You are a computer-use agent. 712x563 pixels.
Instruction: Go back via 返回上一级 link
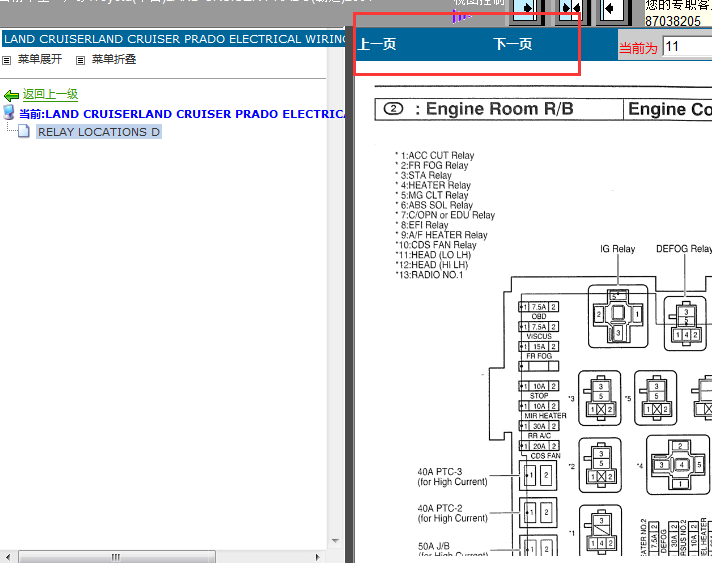coord(50,94)
